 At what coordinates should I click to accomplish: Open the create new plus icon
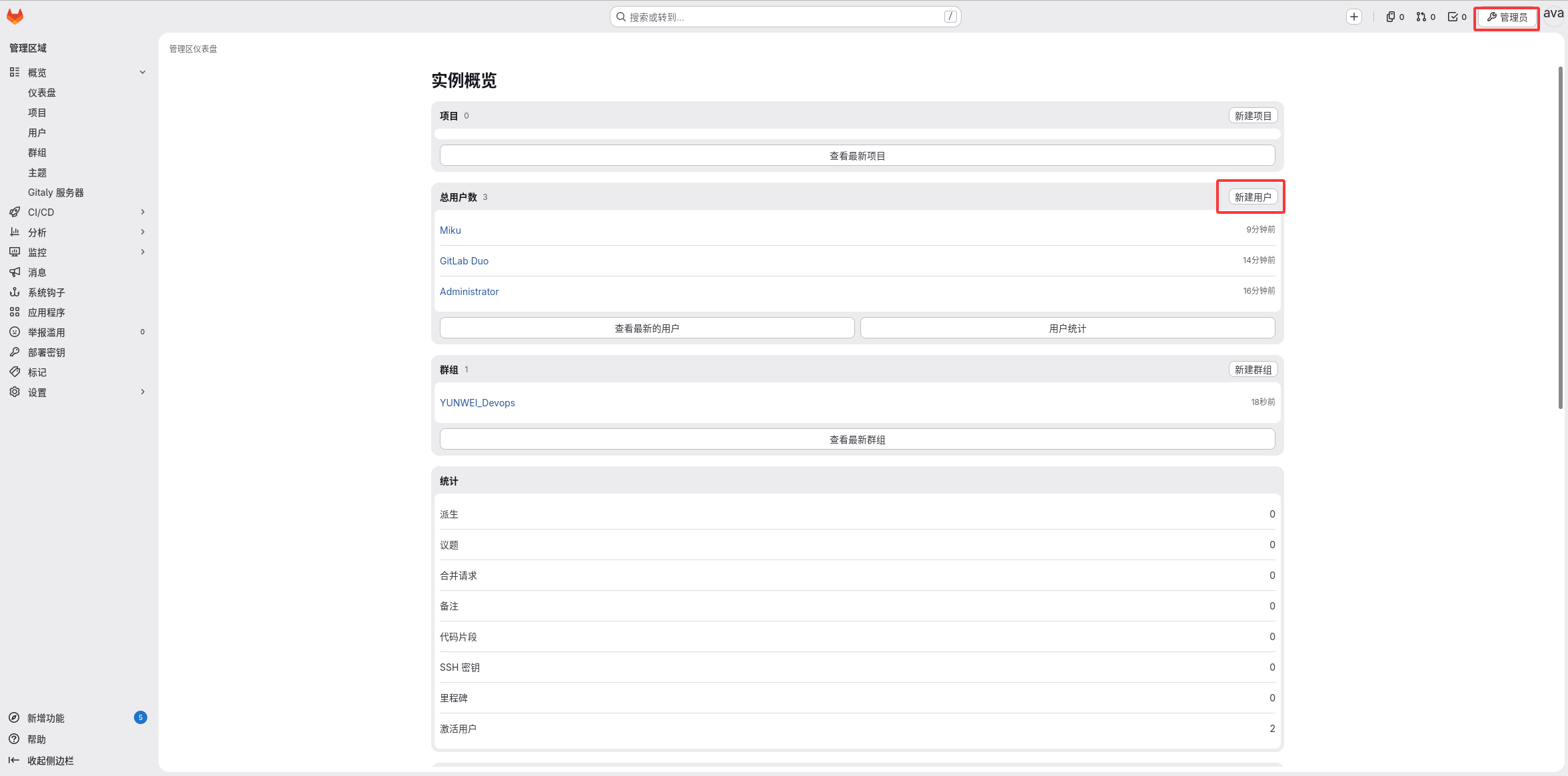[1353, 17]
